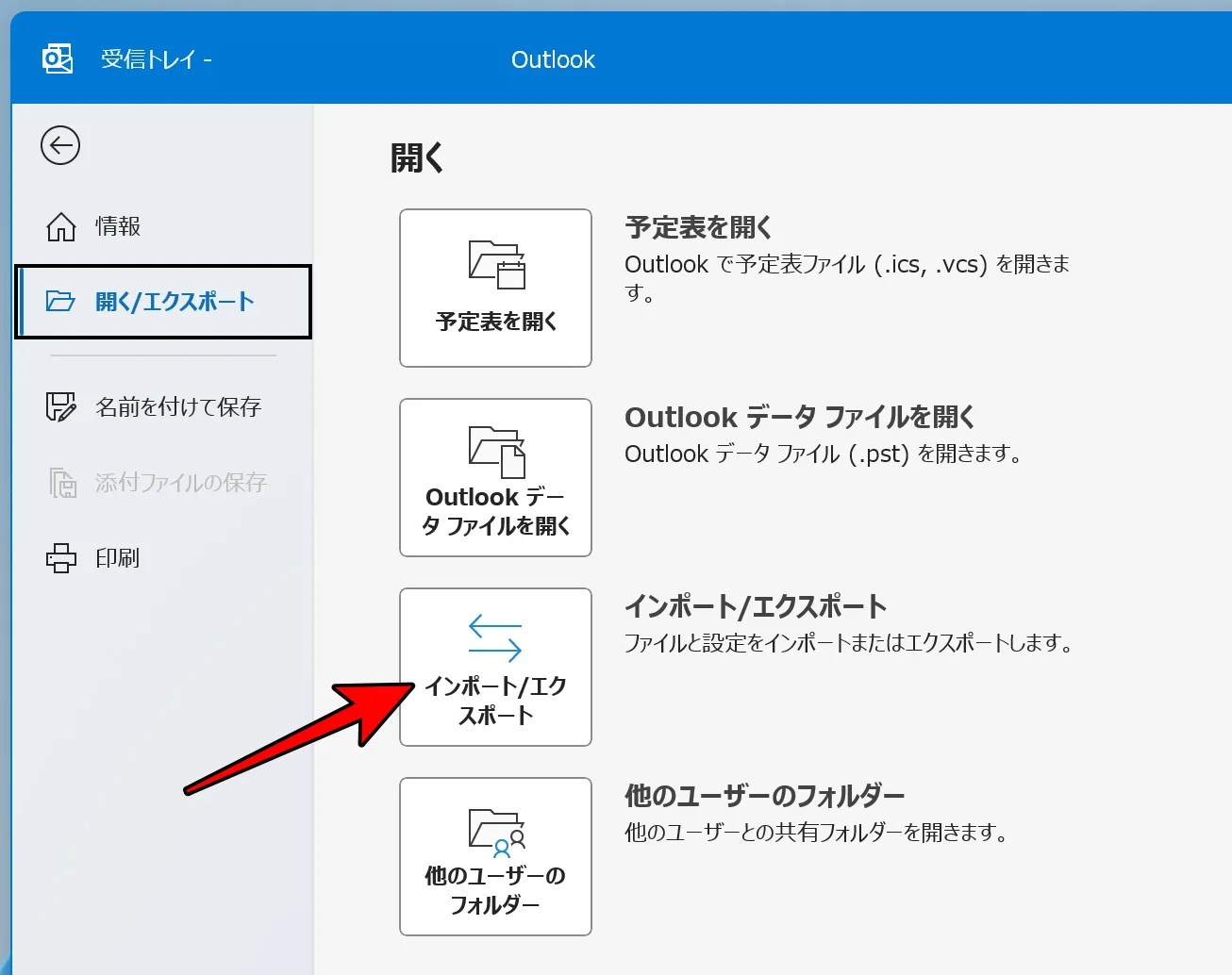The height and width of the screenshot is (975, 1232).
Task: Click the import/export arrows icon
Action: click(x=495, y=637)
